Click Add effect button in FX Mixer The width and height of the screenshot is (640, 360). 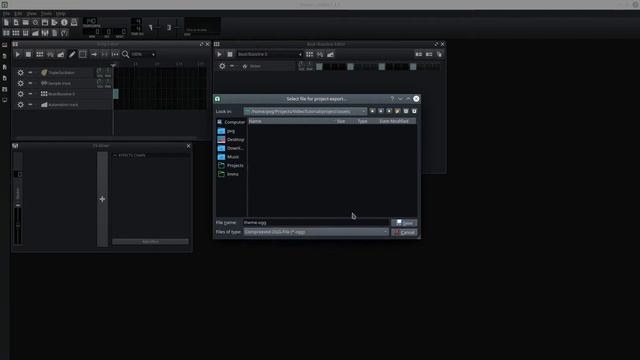(150, 242)
